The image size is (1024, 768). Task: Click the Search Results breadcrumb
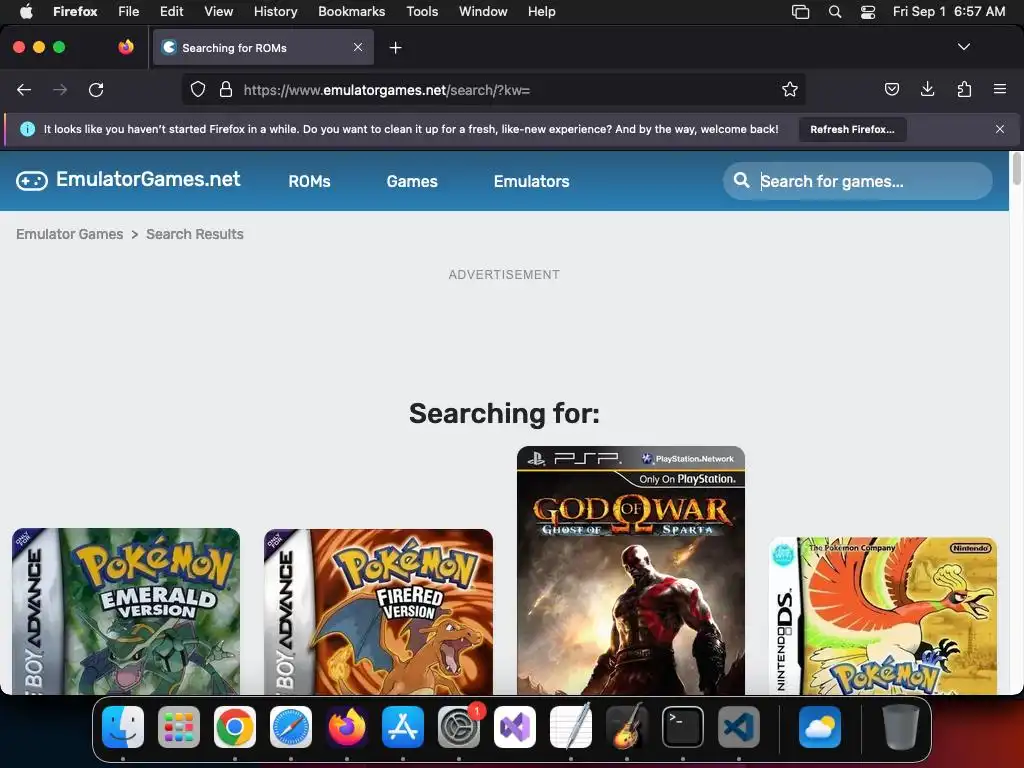(195, 234)
